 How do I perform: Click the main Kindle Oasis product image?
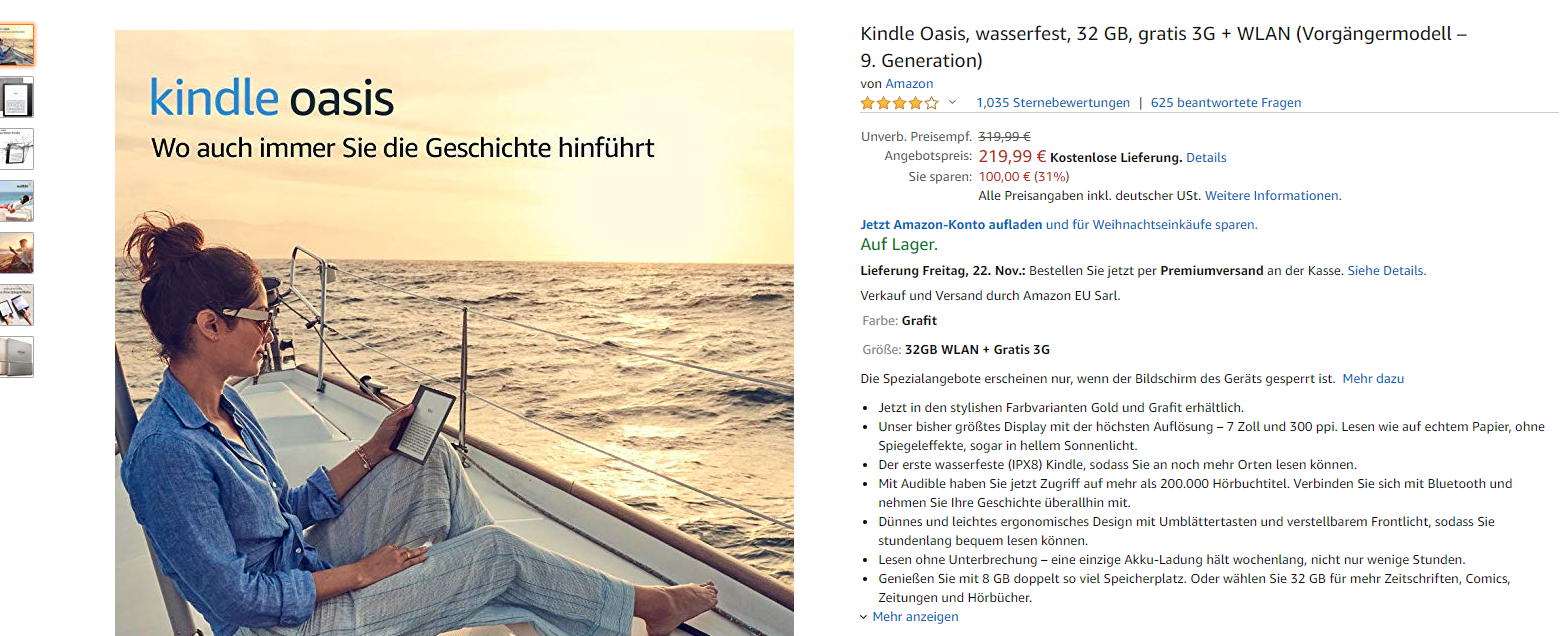[x=454, y=333]
